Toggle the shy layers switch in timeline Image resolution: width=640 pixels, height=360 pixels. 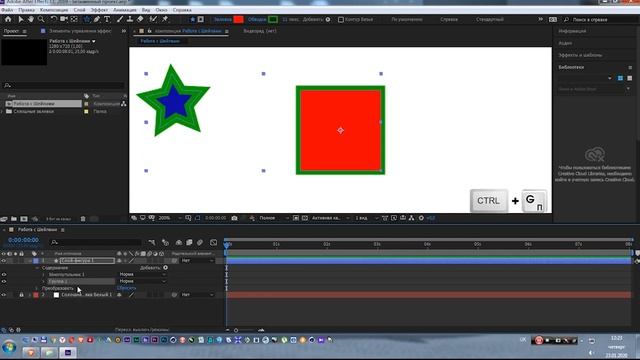pos(179,242)
